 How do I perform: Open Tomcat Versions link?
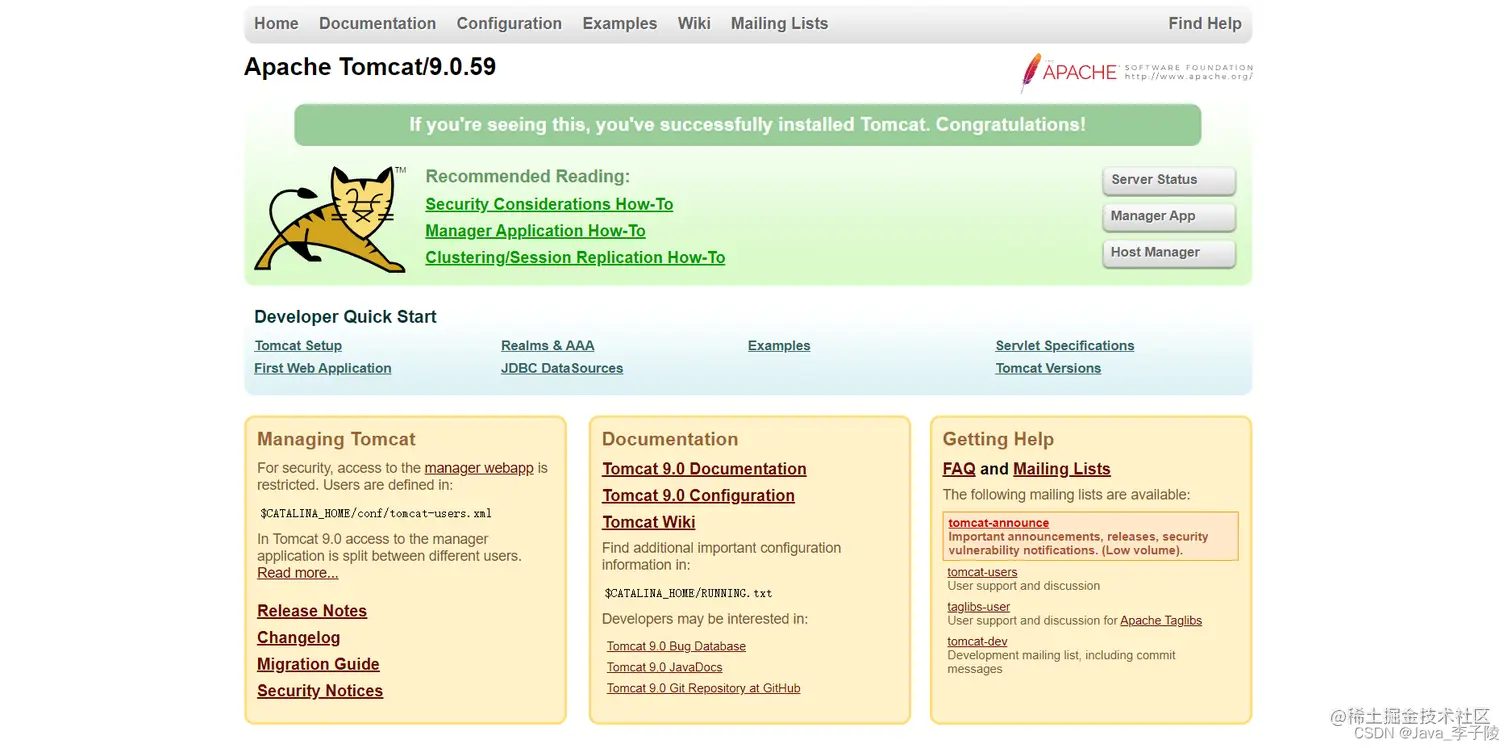[1048, 368]
